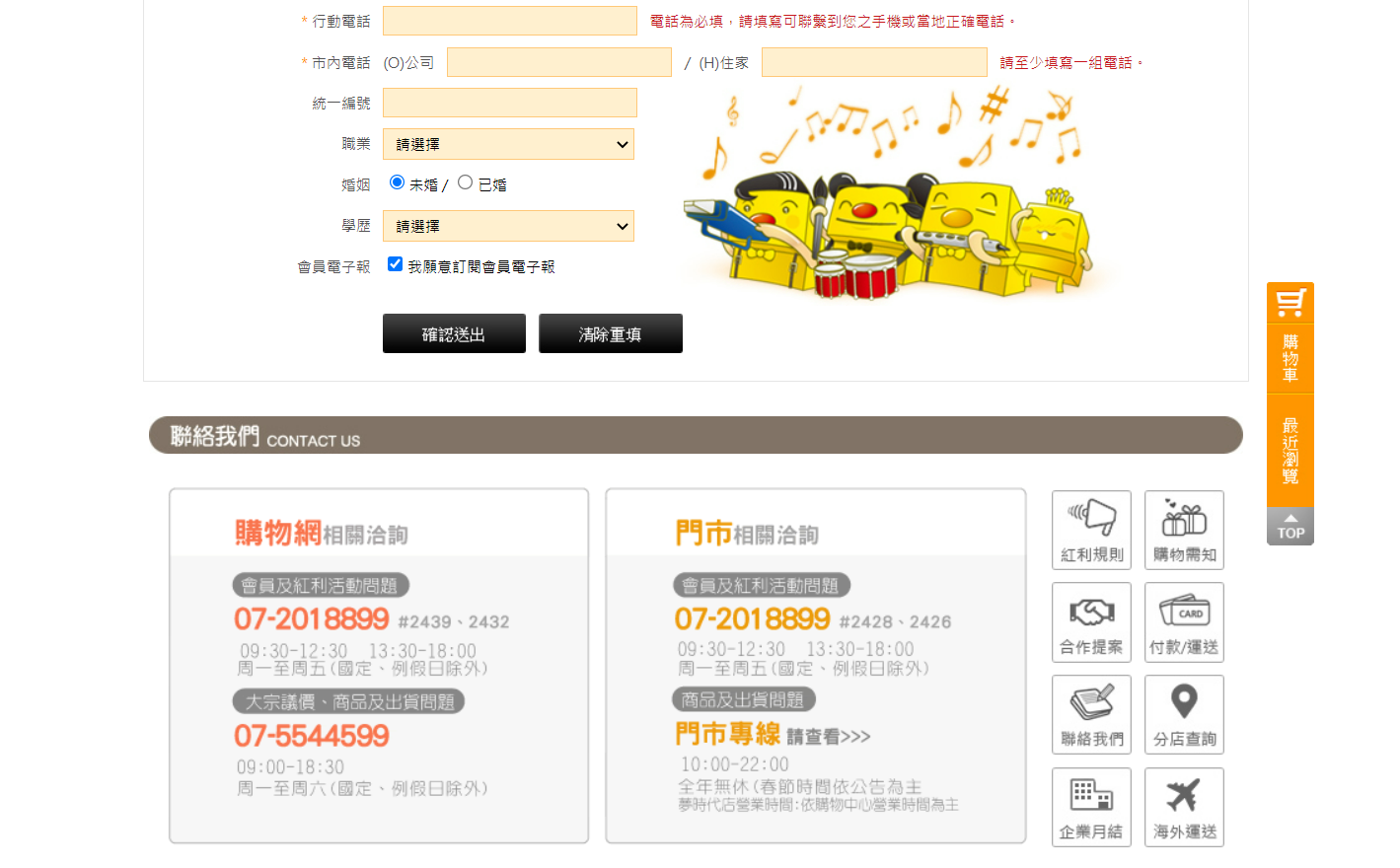Open the 紅利規則 bonus rules icon
Screen dimensions: 1400x868
click(x=1091, y=530)
